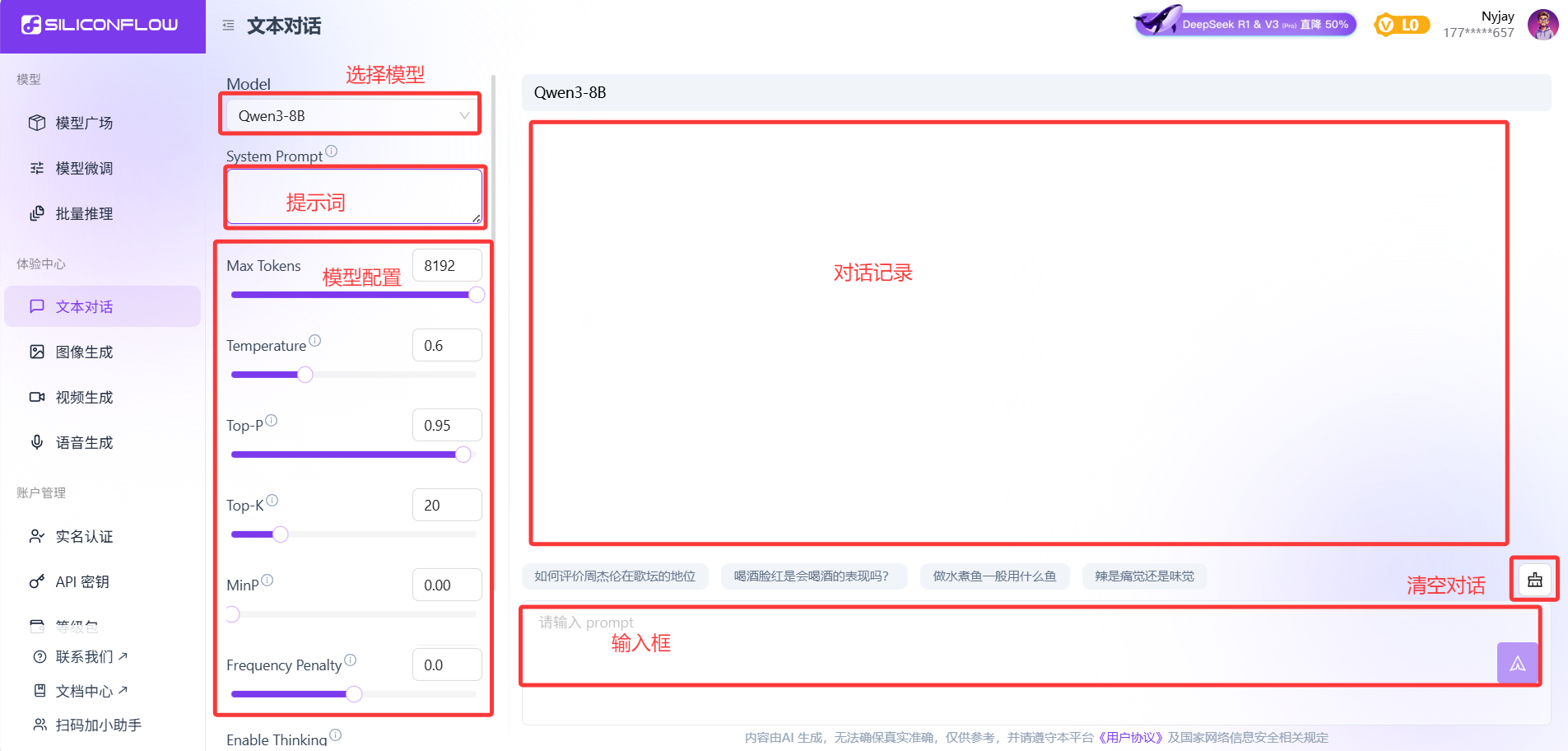
Task: Click the SiliconFlow logo
Action: tap(100, 25)
